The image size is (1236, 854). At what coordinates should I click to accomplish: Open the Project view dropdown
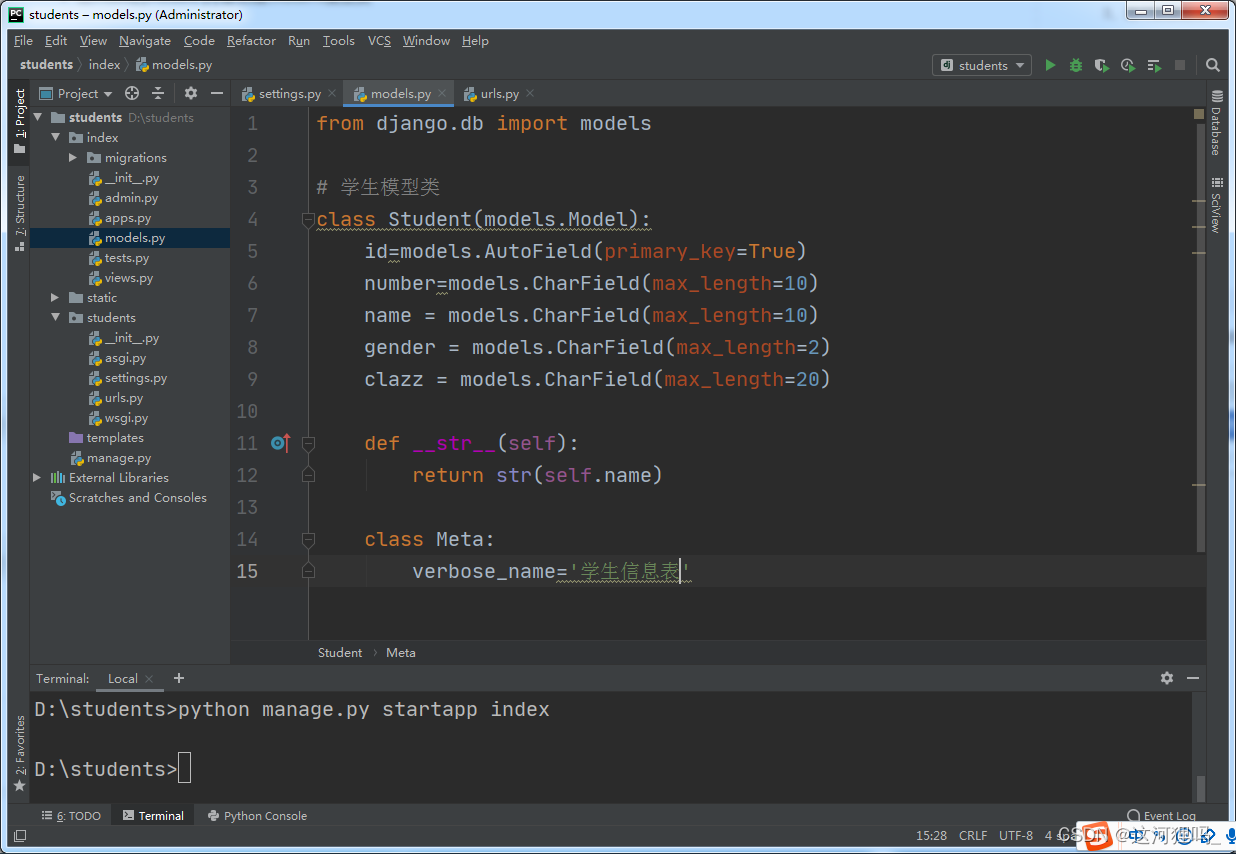click(77, 93)
